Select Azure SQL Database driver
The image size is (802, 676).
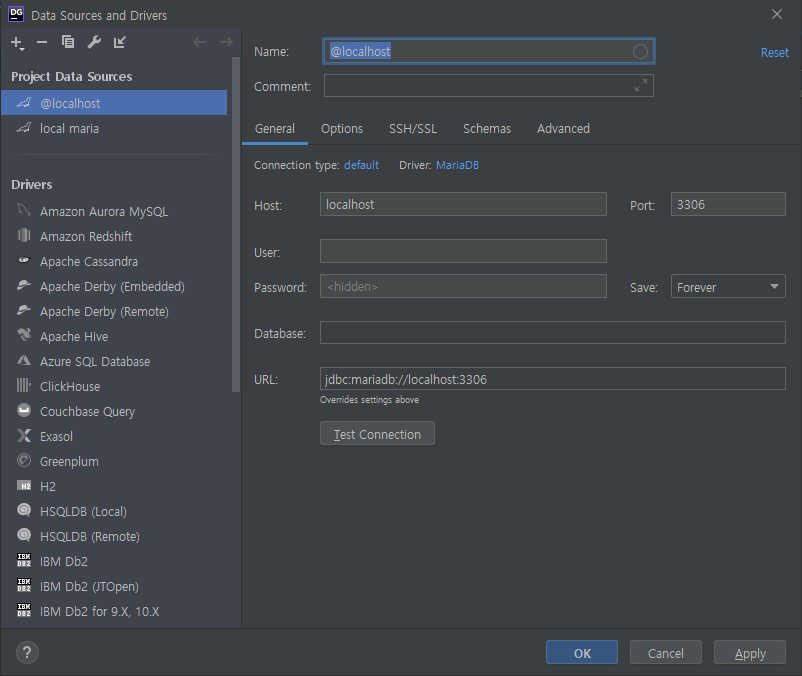point(114,362)
